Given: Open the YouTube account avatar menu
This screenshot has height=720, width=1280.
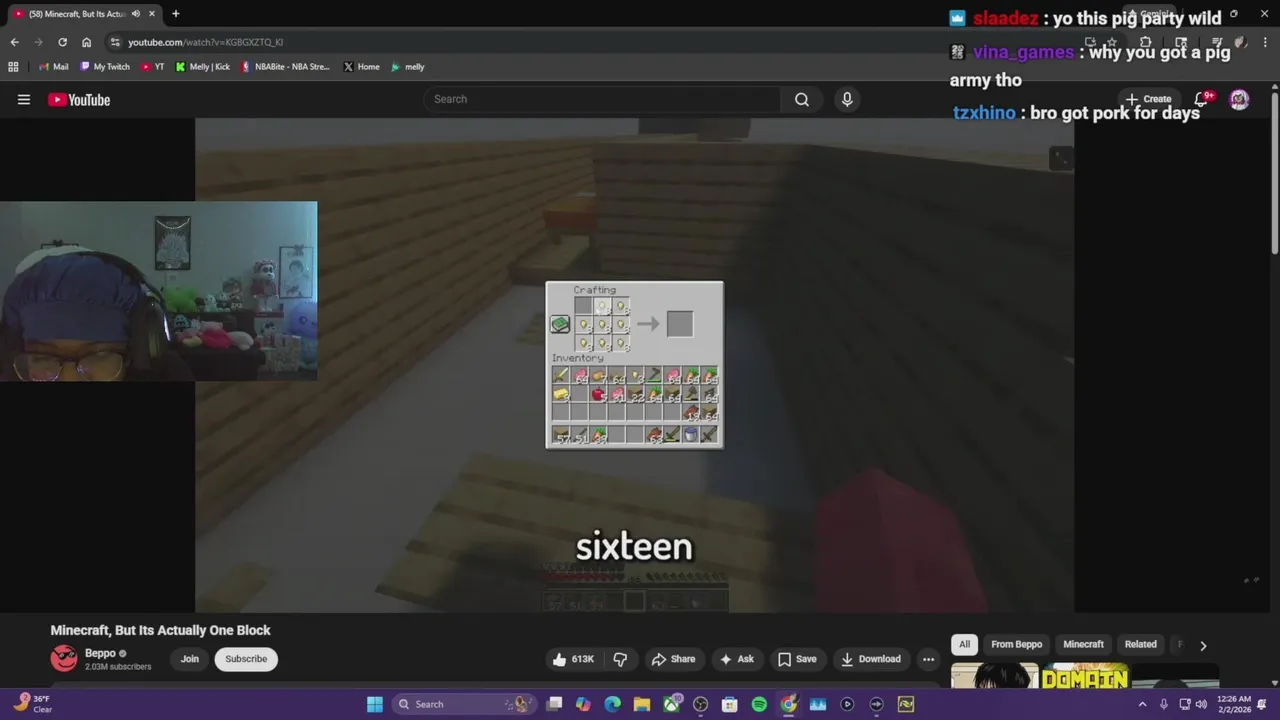Looking at the screenshot, I should tap(1239, 99).
